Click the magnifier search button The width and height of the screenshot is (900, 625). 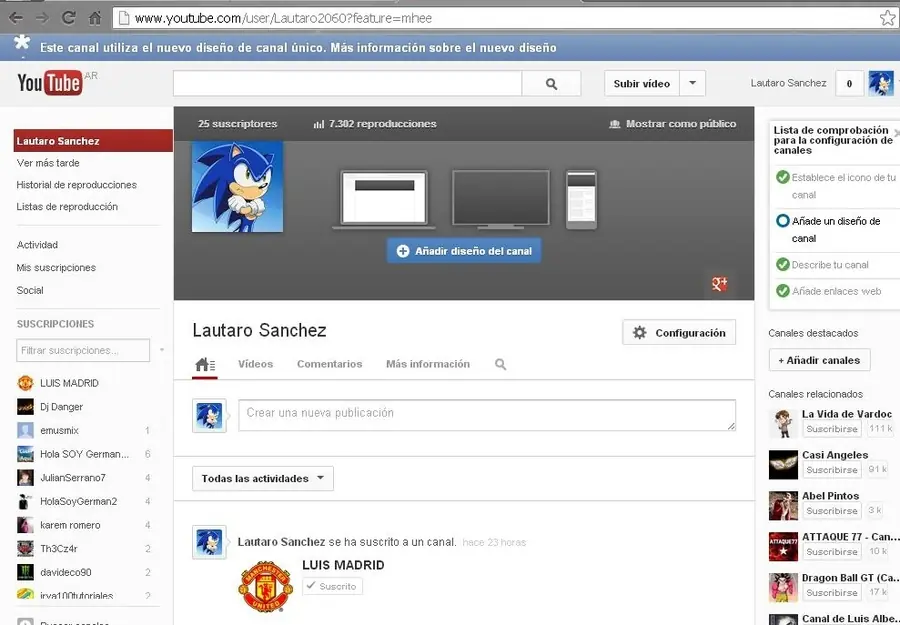(551, 84)
